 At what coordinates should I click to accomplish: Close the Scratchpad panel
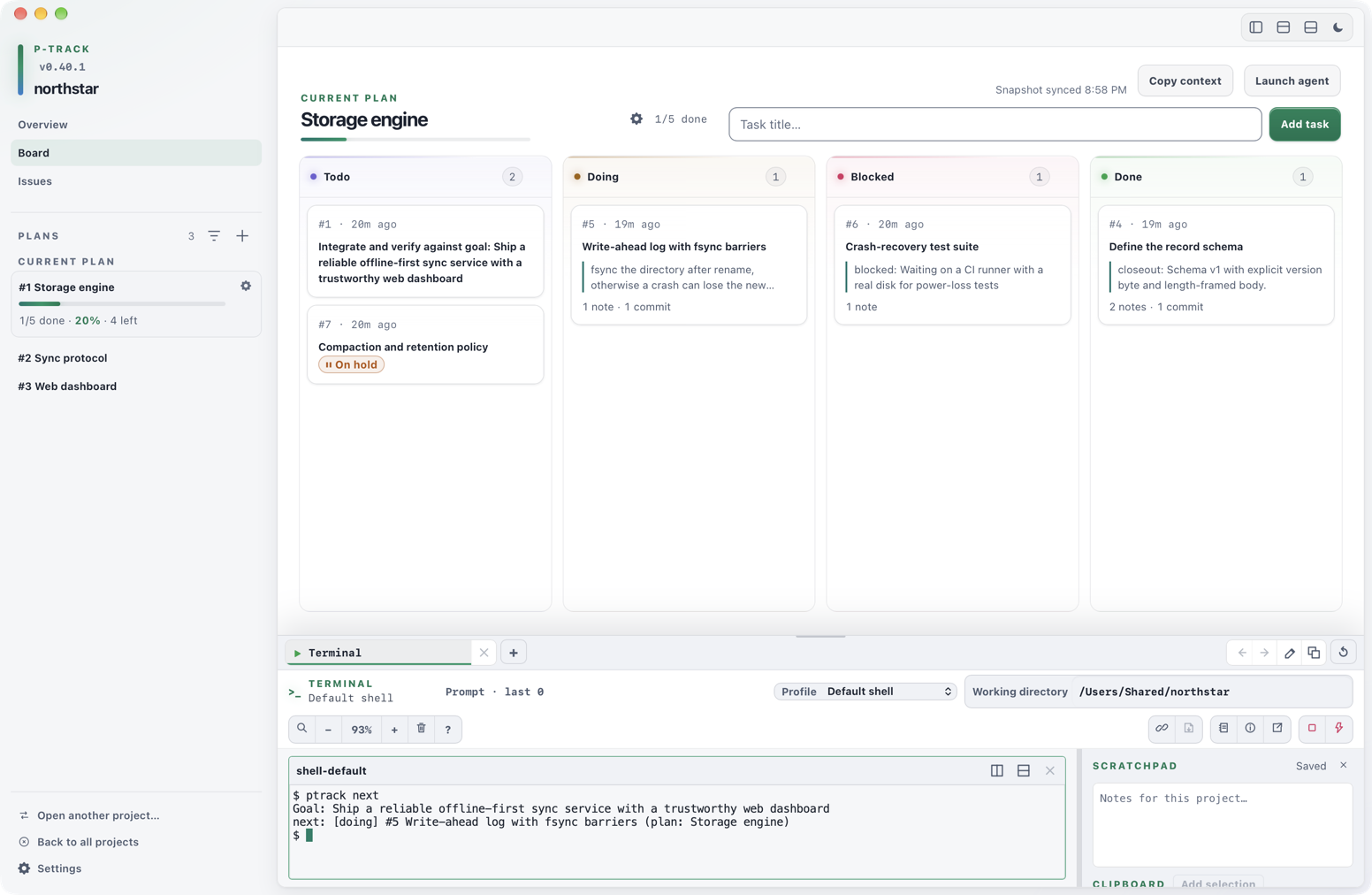pyautogui.click(x=1344, y=766)
